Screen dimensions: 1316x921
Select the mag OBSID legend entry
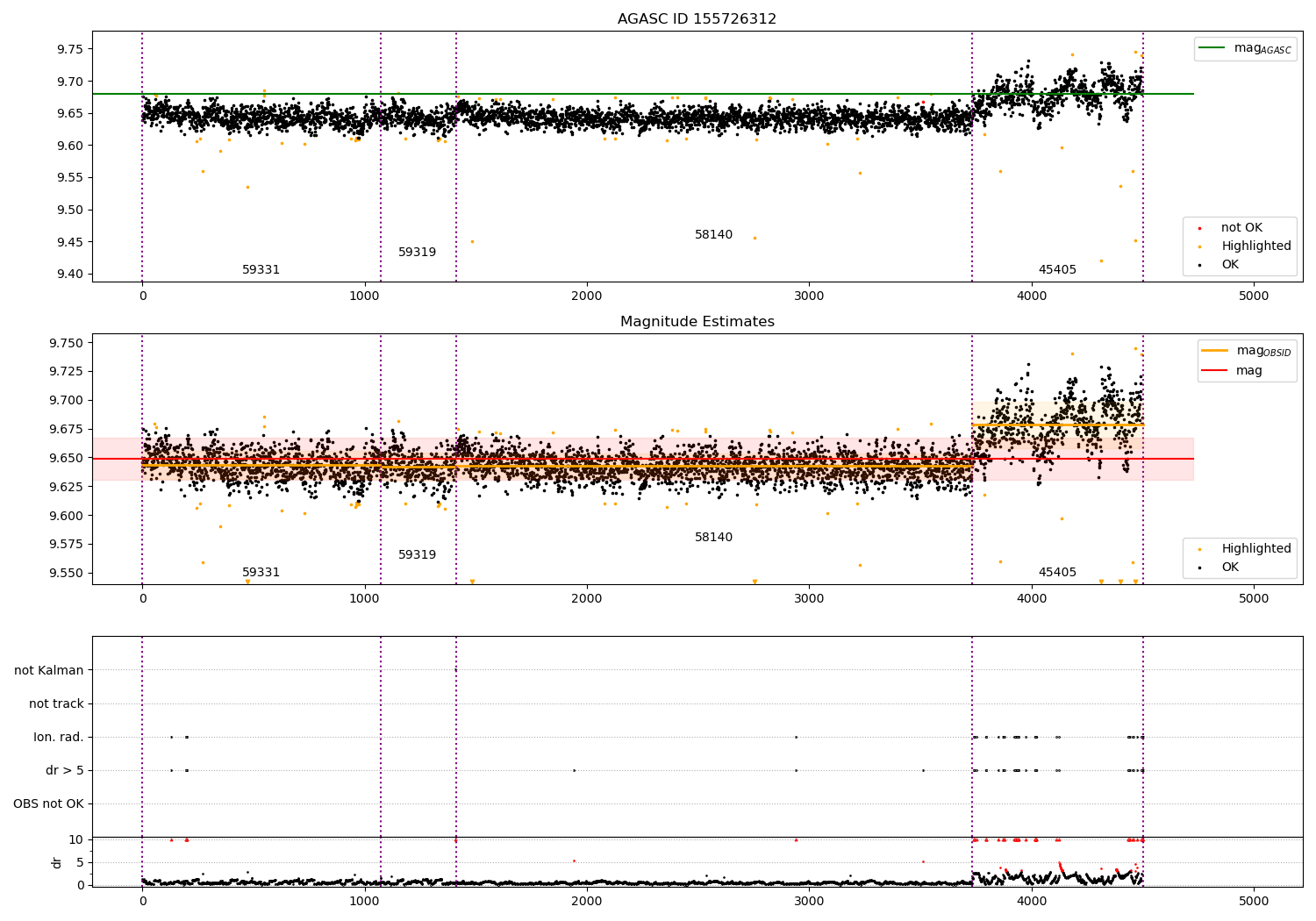click(1247, 351)
